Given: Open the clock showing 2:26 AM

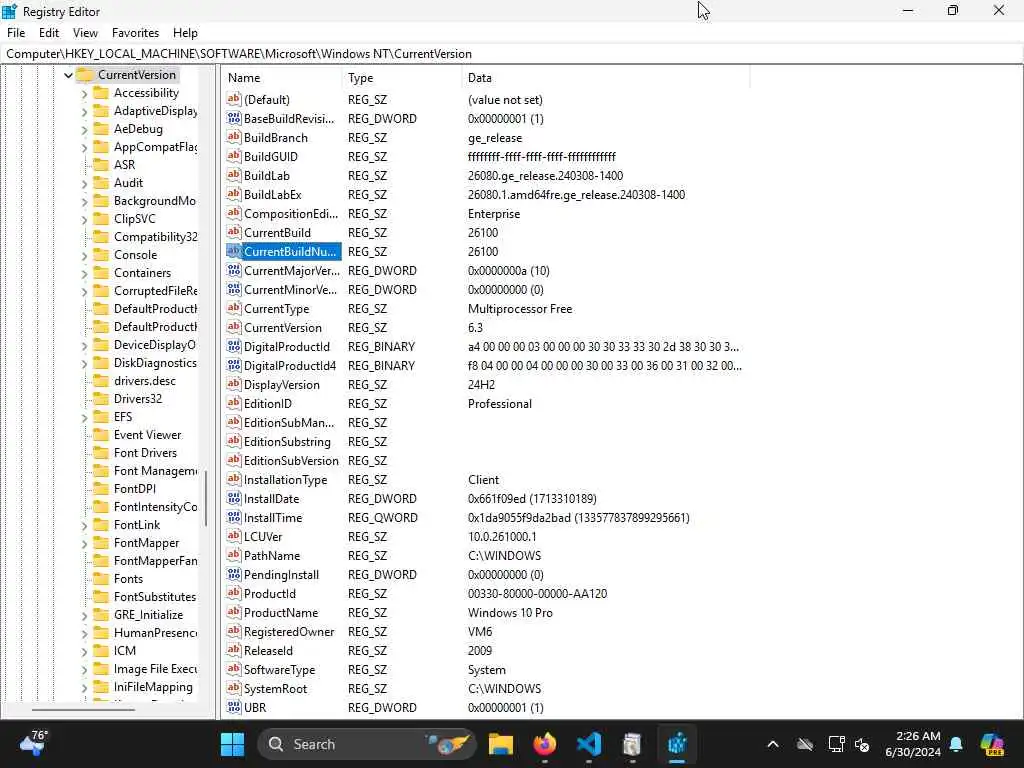Looking at the screenshot, I should click(913, 744).
